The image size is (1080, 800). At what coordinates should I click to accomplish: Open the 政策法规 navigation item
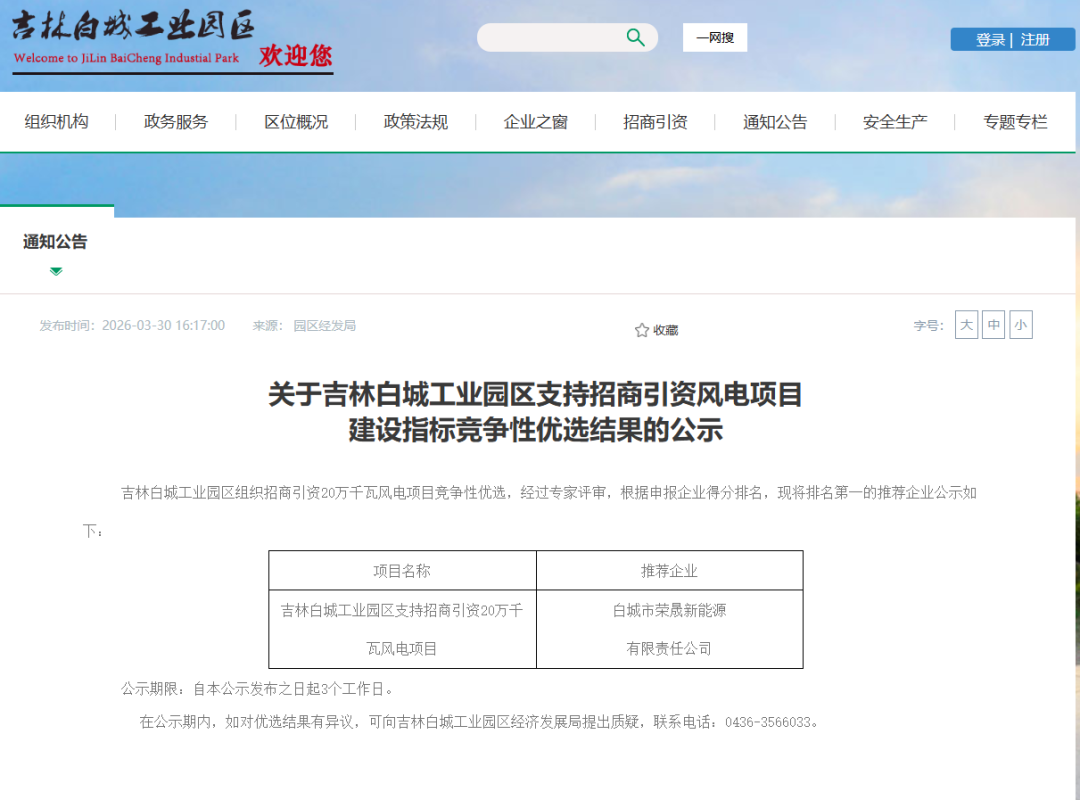(x=416, y=122)
